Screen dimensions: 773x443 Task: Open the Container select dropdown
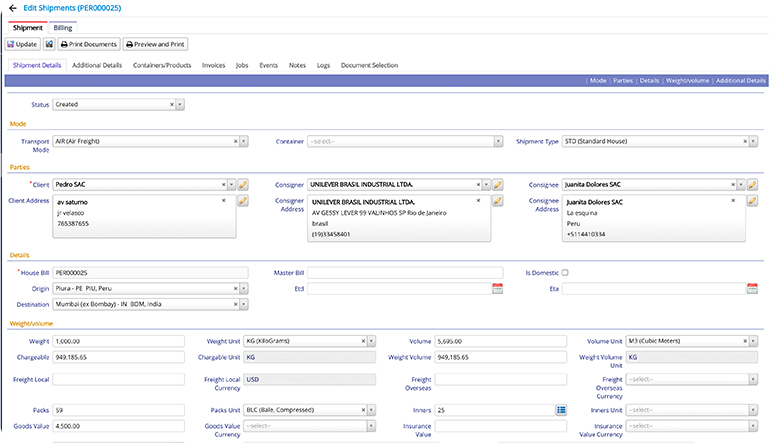[498, 142]
